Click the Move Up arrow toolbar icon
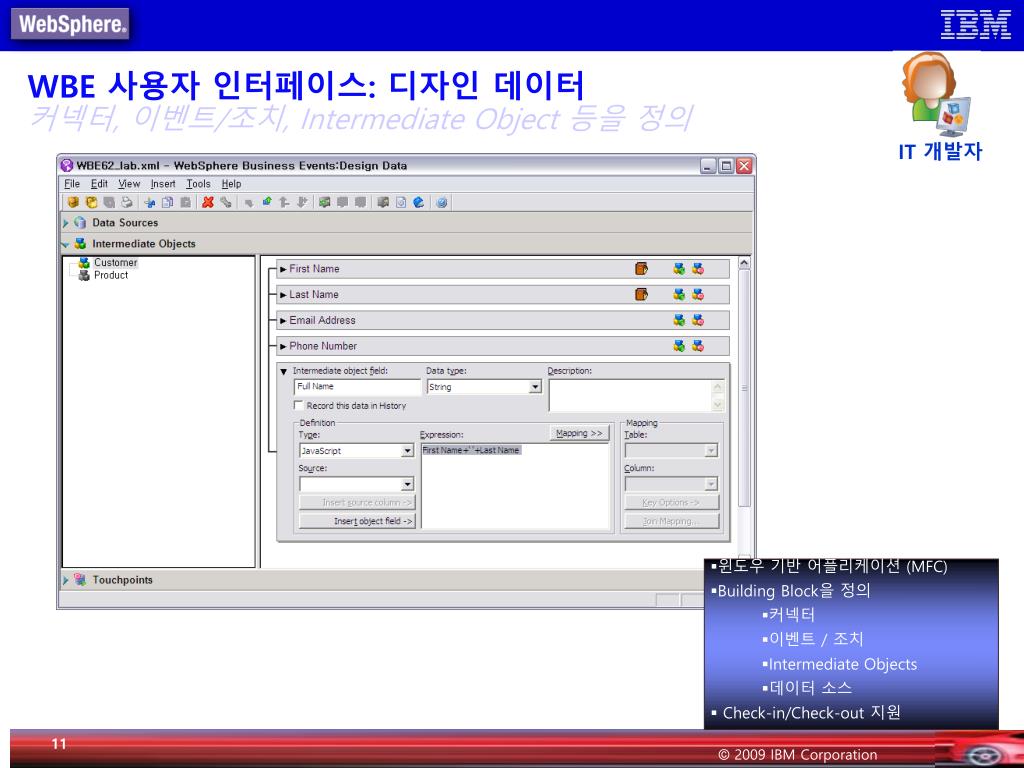 pos(284,202)
